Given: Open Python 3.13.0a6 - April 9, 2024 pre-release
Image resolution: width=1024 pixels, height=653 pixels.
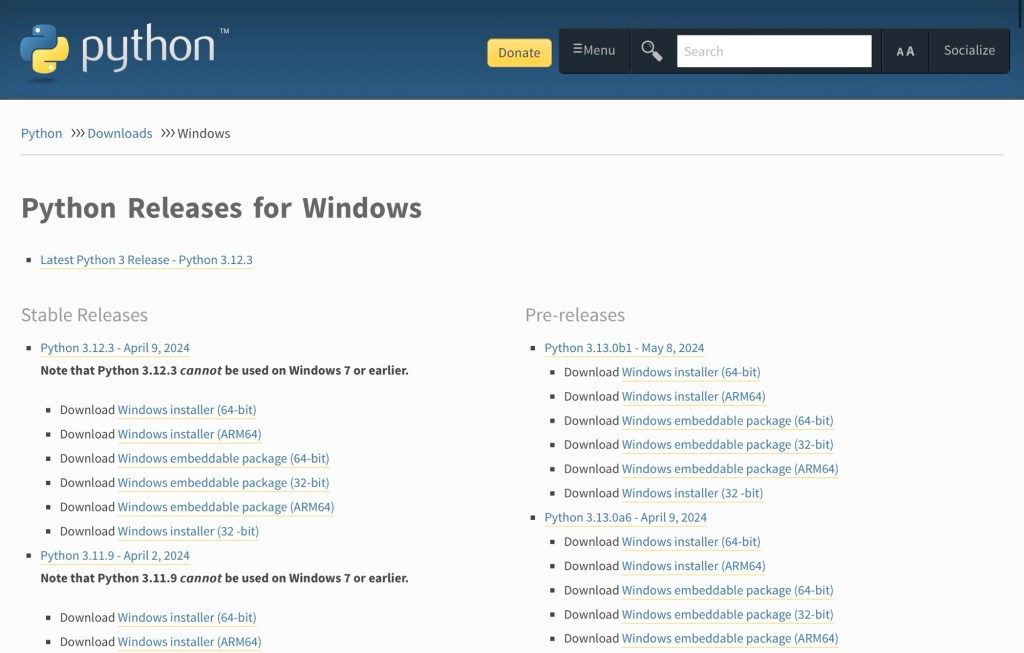Looking at the screenshot, I should (625, 518).
